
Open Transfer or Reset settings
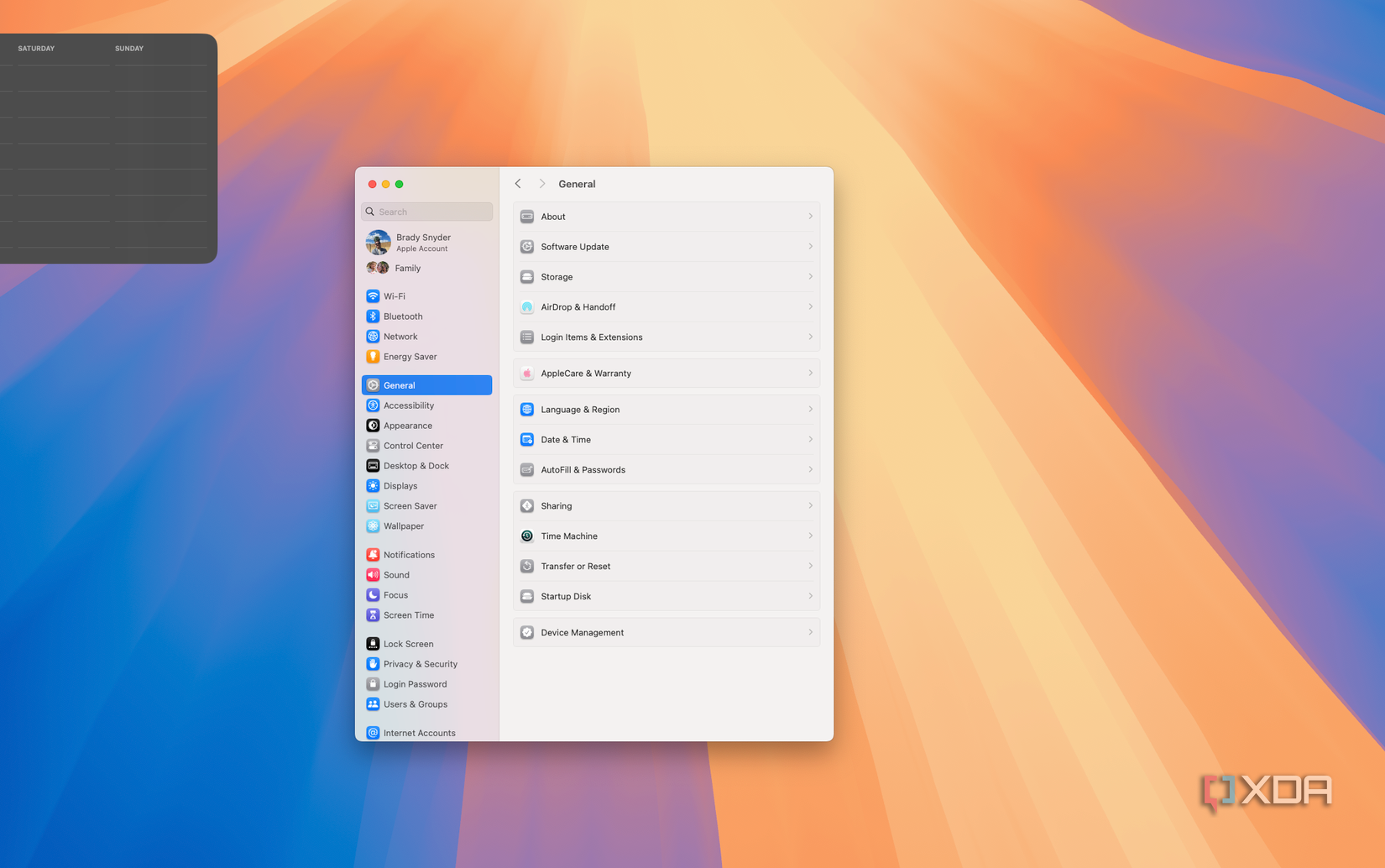666,567
